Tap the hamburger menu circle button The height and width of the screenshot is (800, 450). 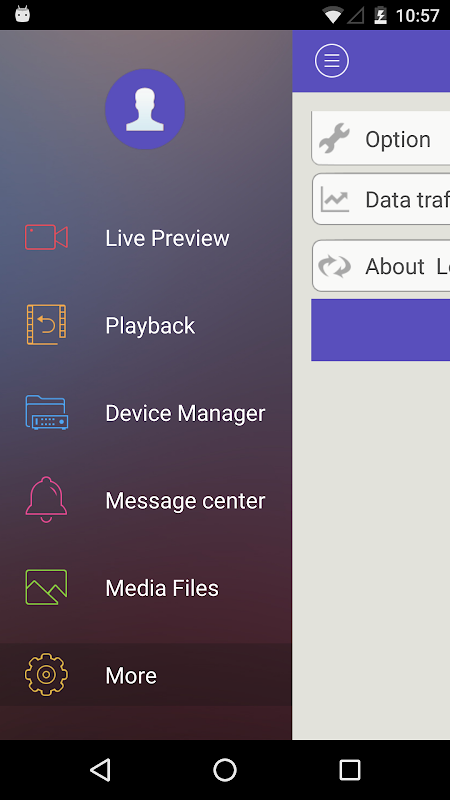pyautogui.click(x=332, y=61)
